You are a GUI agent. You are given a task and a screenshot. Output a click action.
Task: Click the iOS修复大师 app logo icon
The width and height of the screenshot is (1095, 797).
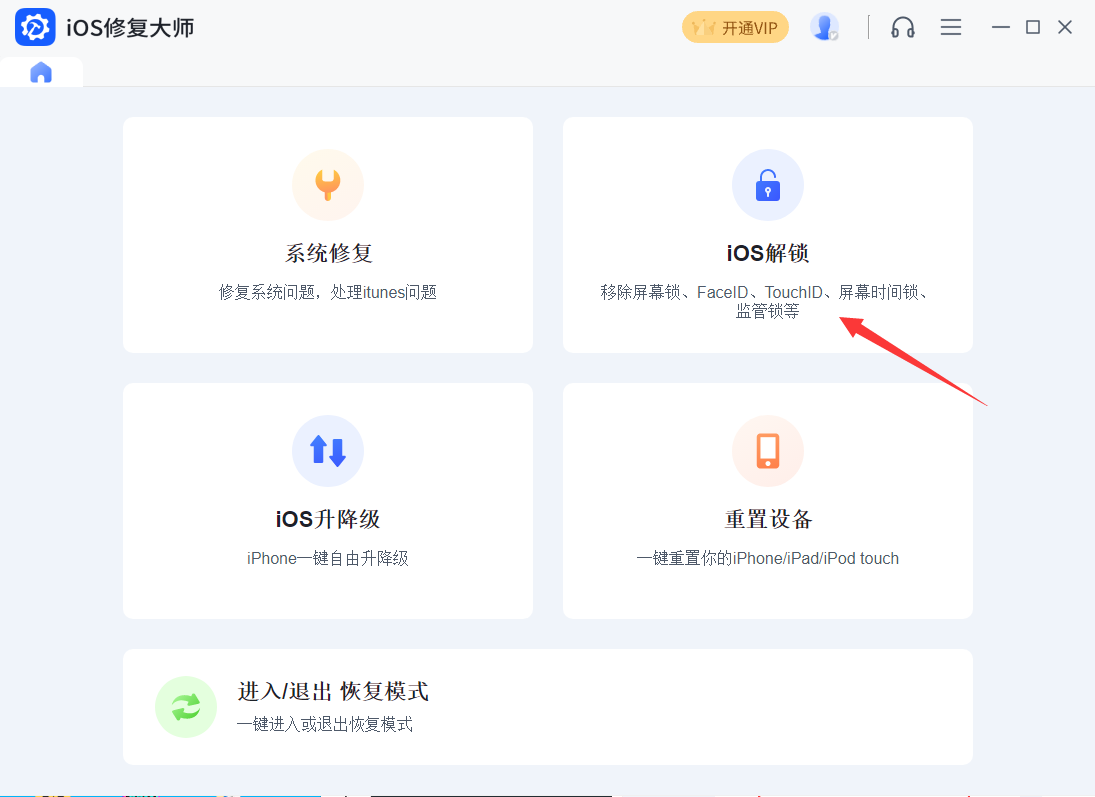pos(35,27)
